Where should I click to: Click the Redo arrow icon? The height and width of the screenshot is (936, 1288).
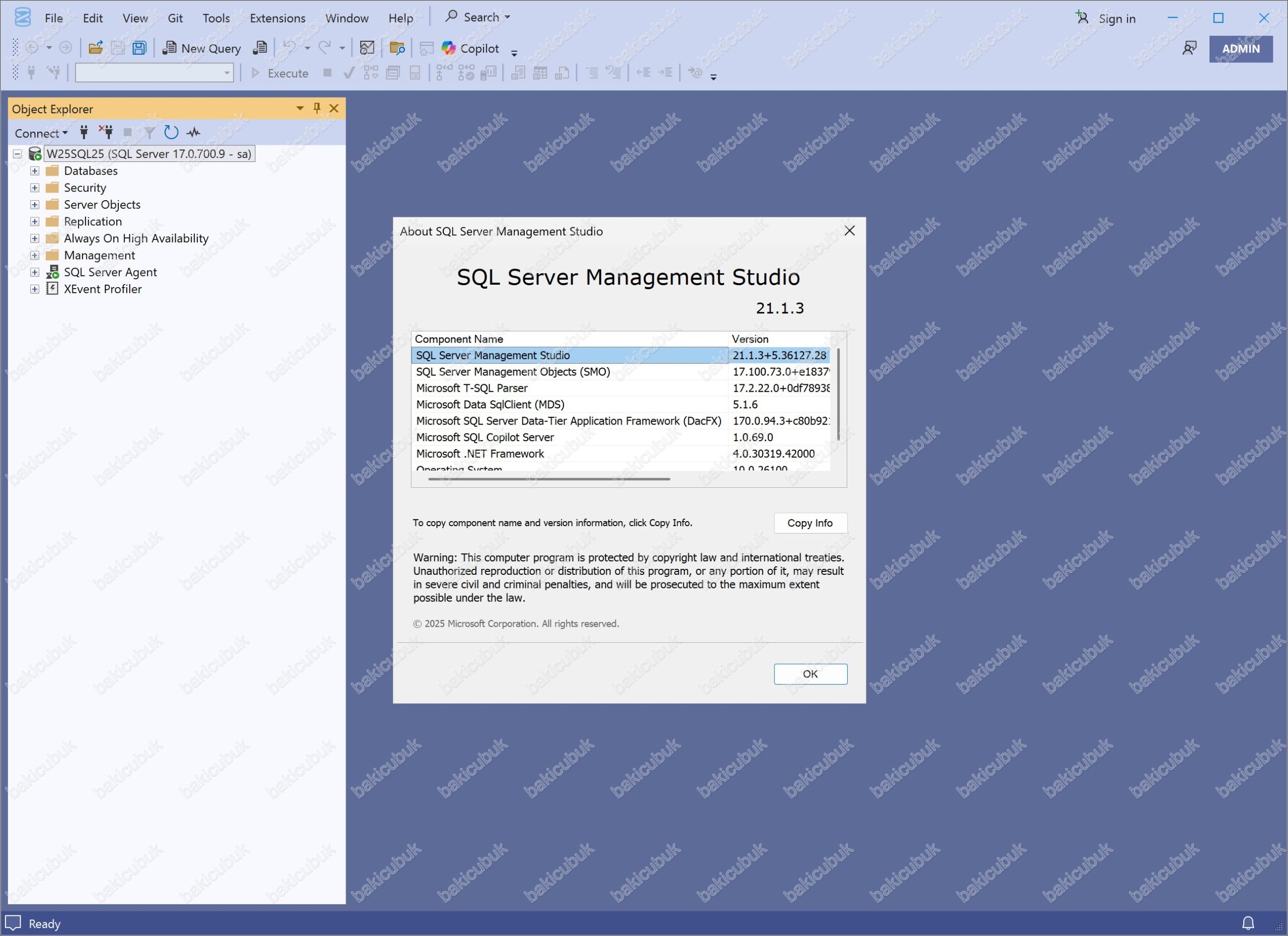click(x=325, y=48)
